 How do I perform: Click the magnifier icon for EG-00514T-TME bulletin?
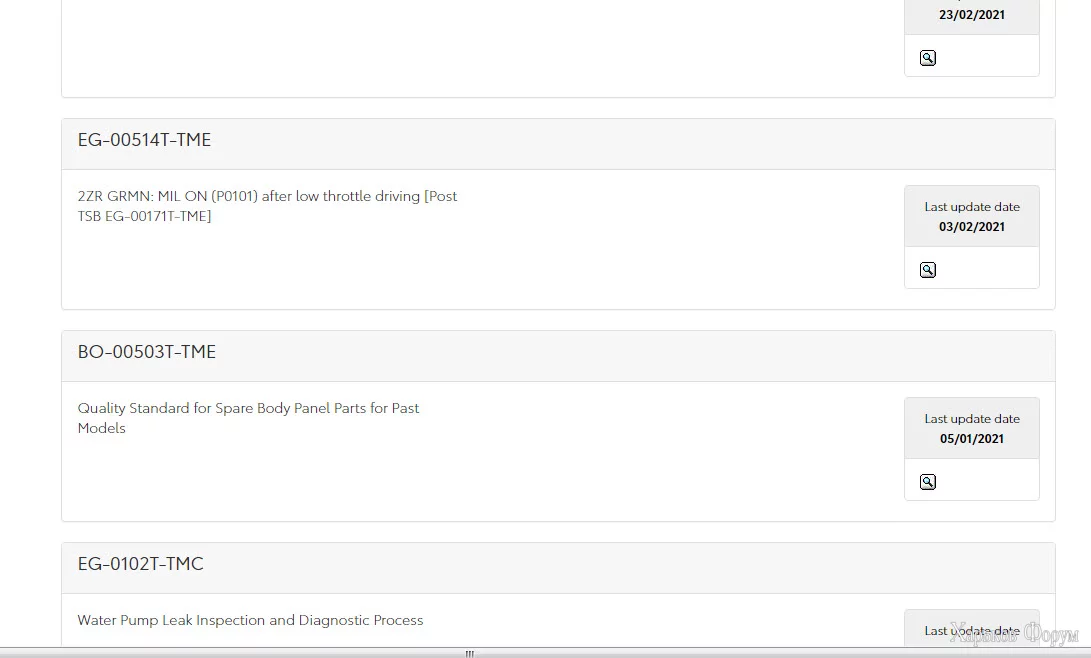click(x=928, y=270)
